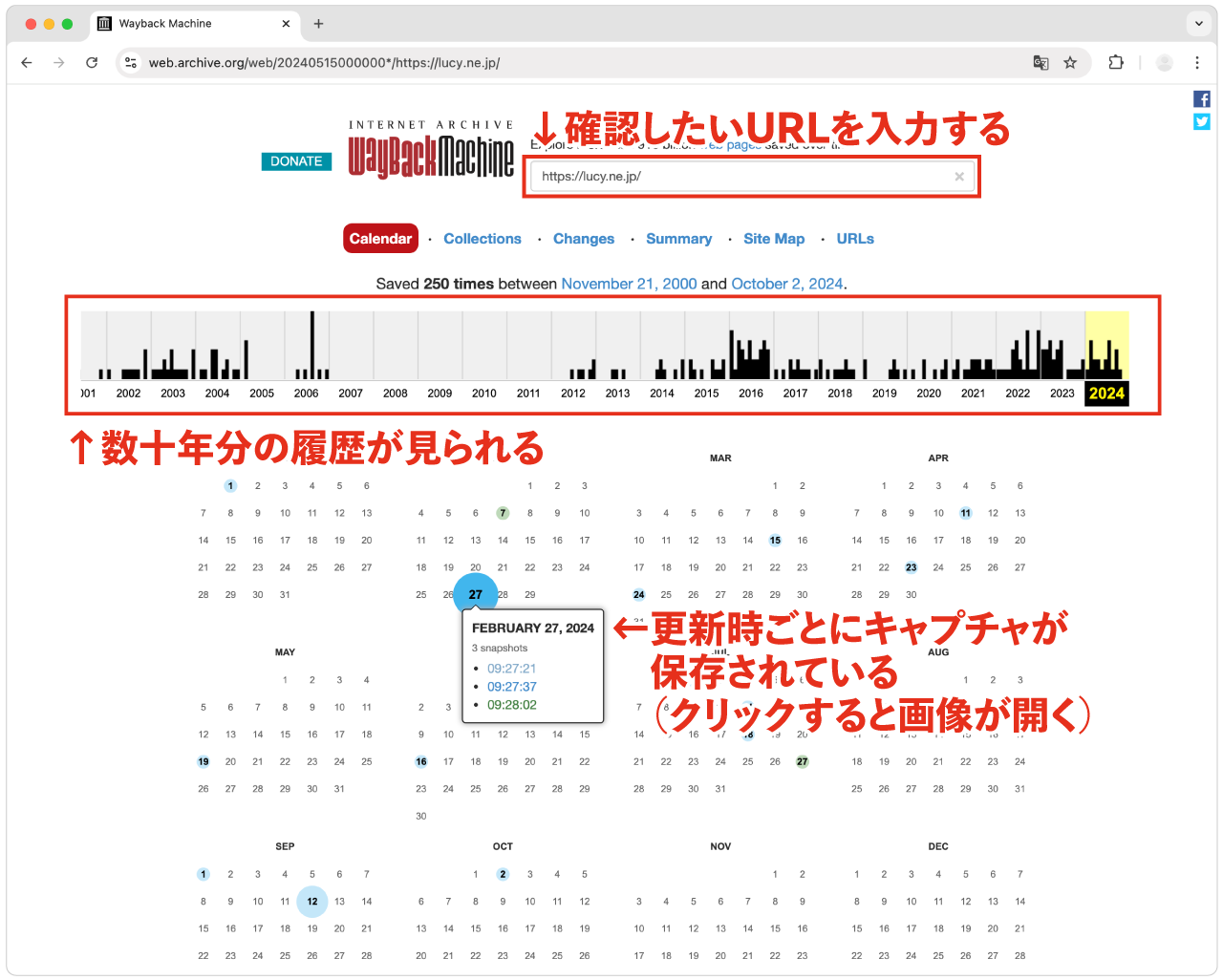The width and height of the screenshot is (1223, 980).
Task: Open the Google Translate page icon
Action: pyautogui.click(x=1041, y=63)
